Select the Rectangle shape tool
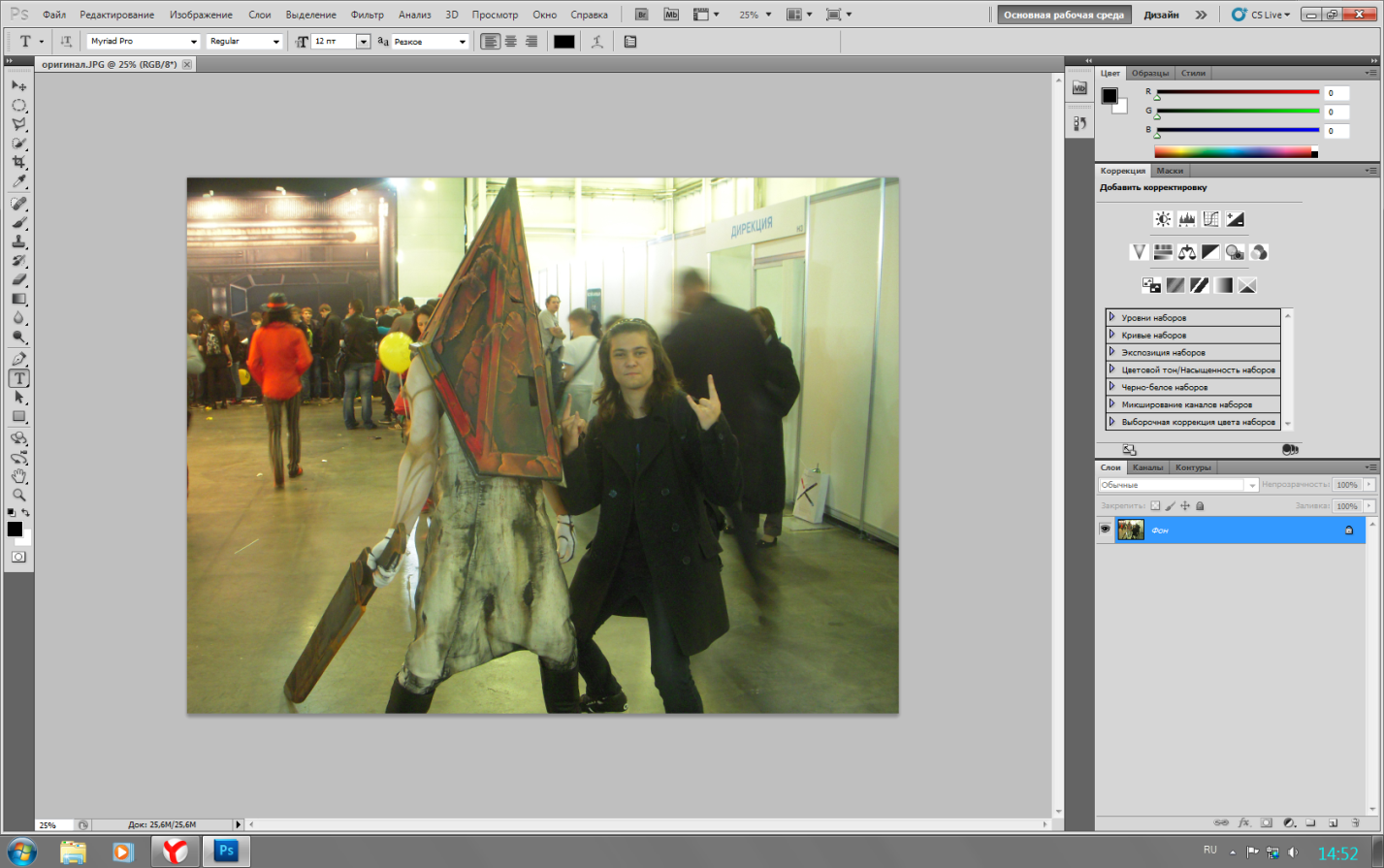The width and height of the screenshot is (1384, 868). 18,416
